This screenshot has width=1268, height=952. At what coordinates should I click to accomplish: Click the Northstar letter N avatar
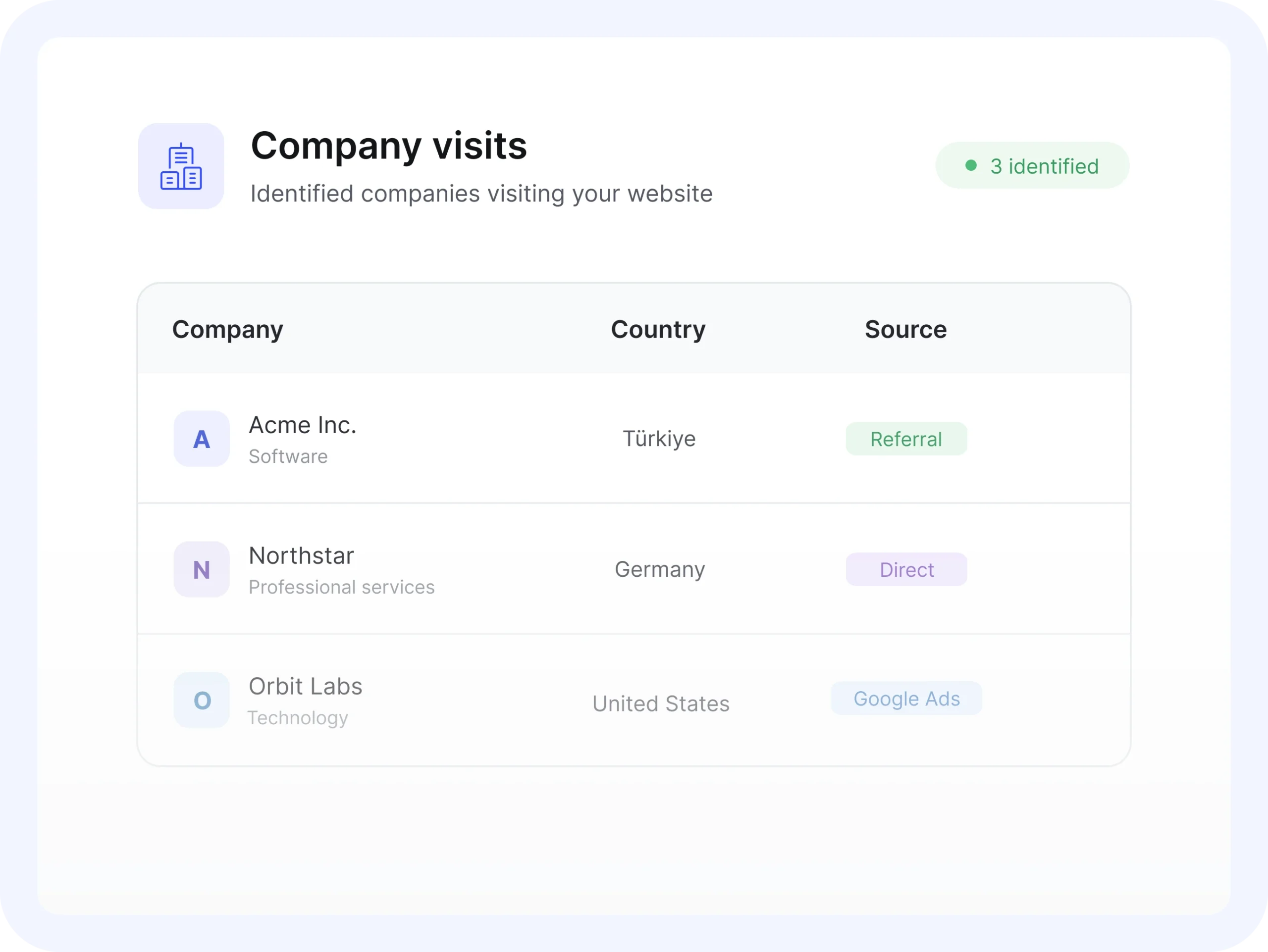pos(202,569)
